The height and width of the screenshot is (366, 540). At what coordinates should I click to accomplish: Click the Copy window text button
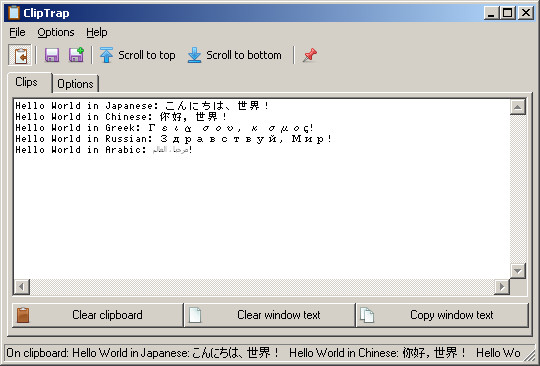coord(442,315)
